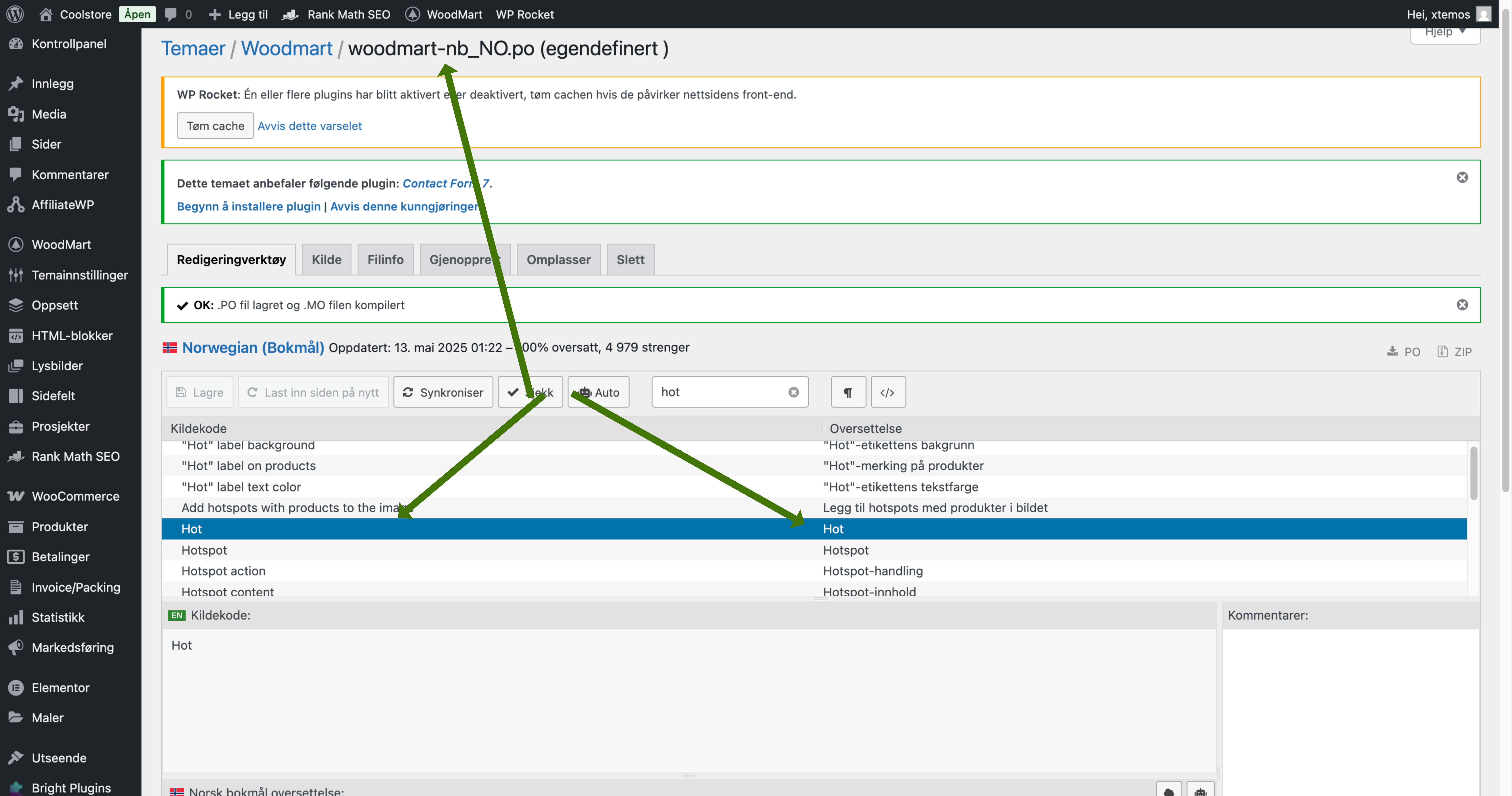
Task: Go to Woodmart breadcrumb link
Action: point(286,48)
